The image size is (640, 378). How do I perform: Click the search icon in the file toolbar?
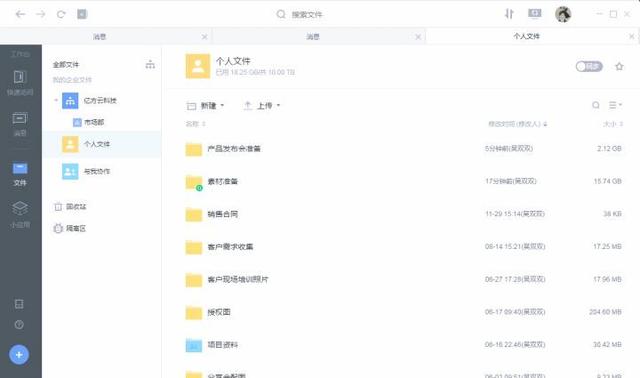pos(596,105)
